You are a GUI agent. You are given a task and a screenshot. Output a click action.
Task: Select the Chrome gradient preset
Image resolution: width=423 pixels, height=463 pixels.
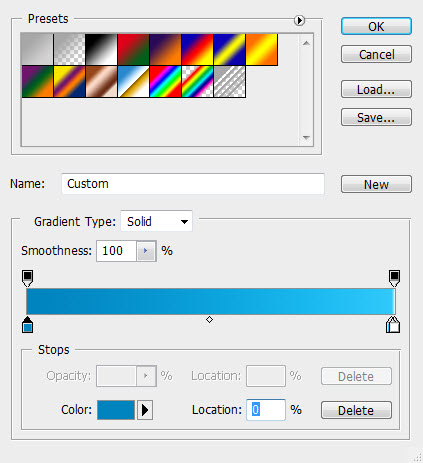coord(133,82)
